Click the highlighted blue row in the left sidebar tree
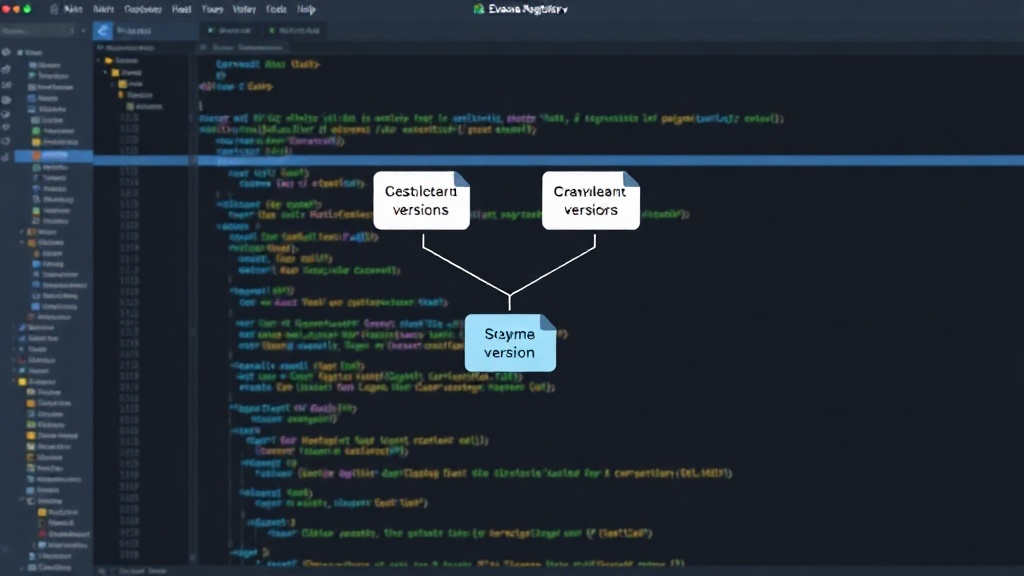This screenshot has height=576, width=1024. (x=54, y=155)
